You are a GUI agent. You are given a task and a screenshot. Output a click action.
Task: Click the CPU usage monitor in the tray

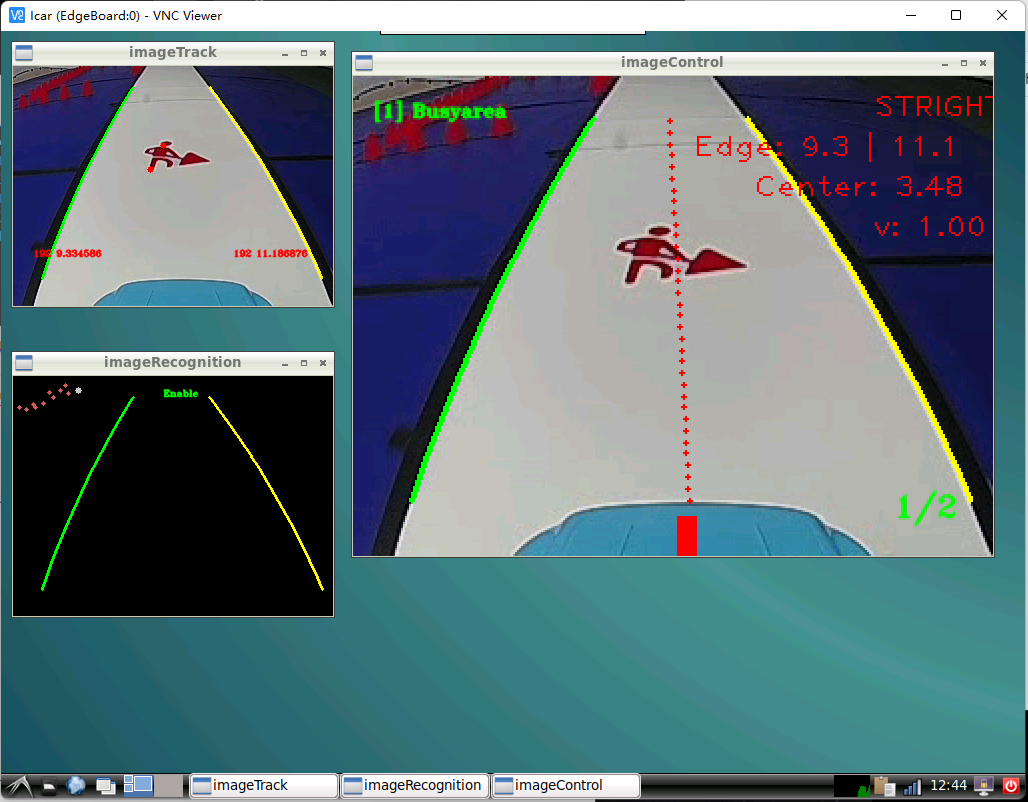852,786
